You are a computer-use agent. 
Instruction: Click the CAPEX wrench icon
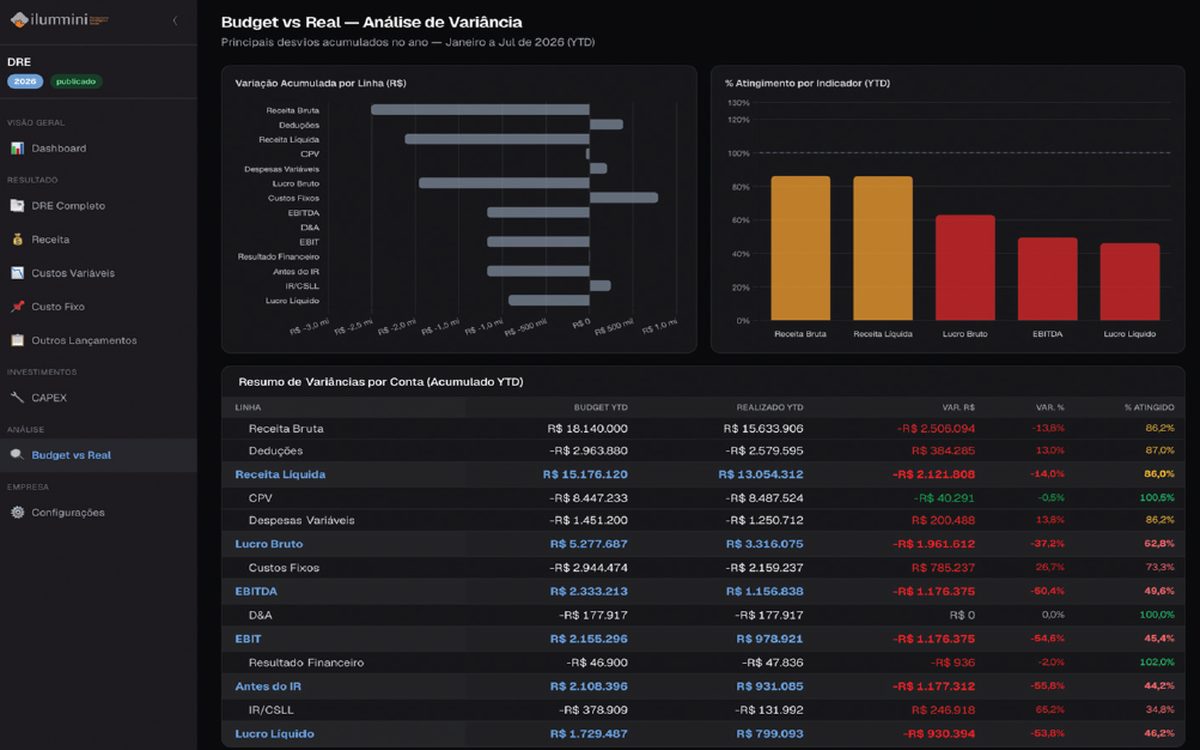17,398
